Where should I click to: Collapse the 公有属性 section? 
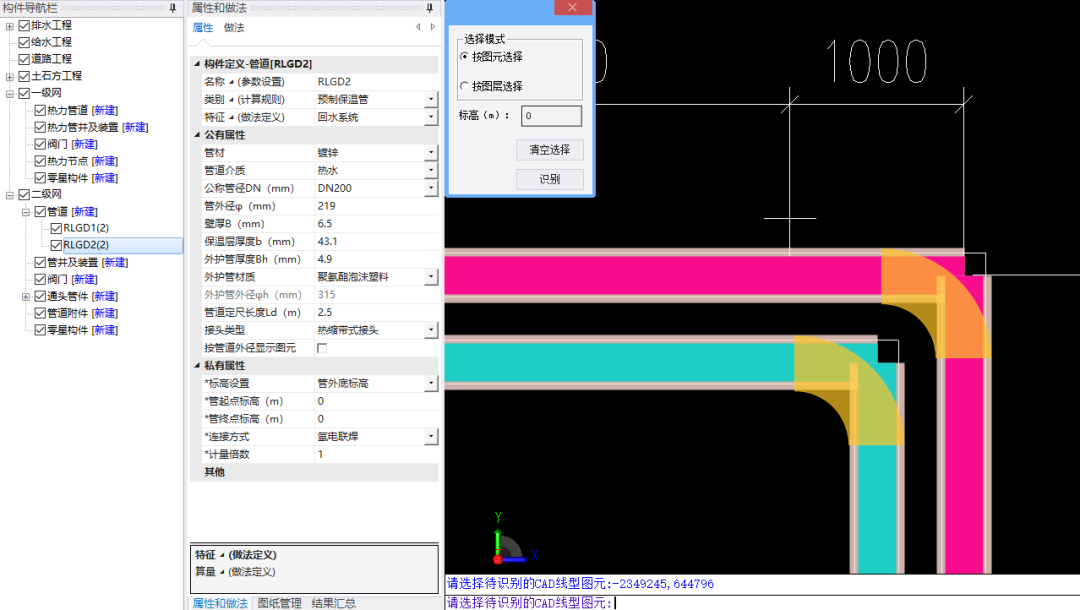[197, 135]
